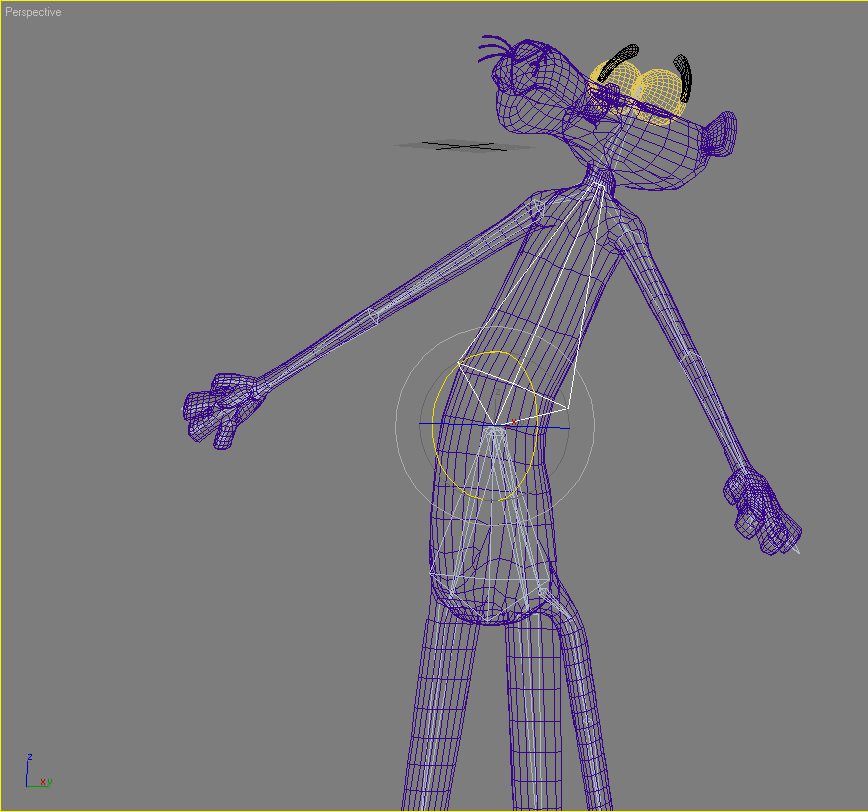Select the whiskers on the snout

click(x=495, y=49)
